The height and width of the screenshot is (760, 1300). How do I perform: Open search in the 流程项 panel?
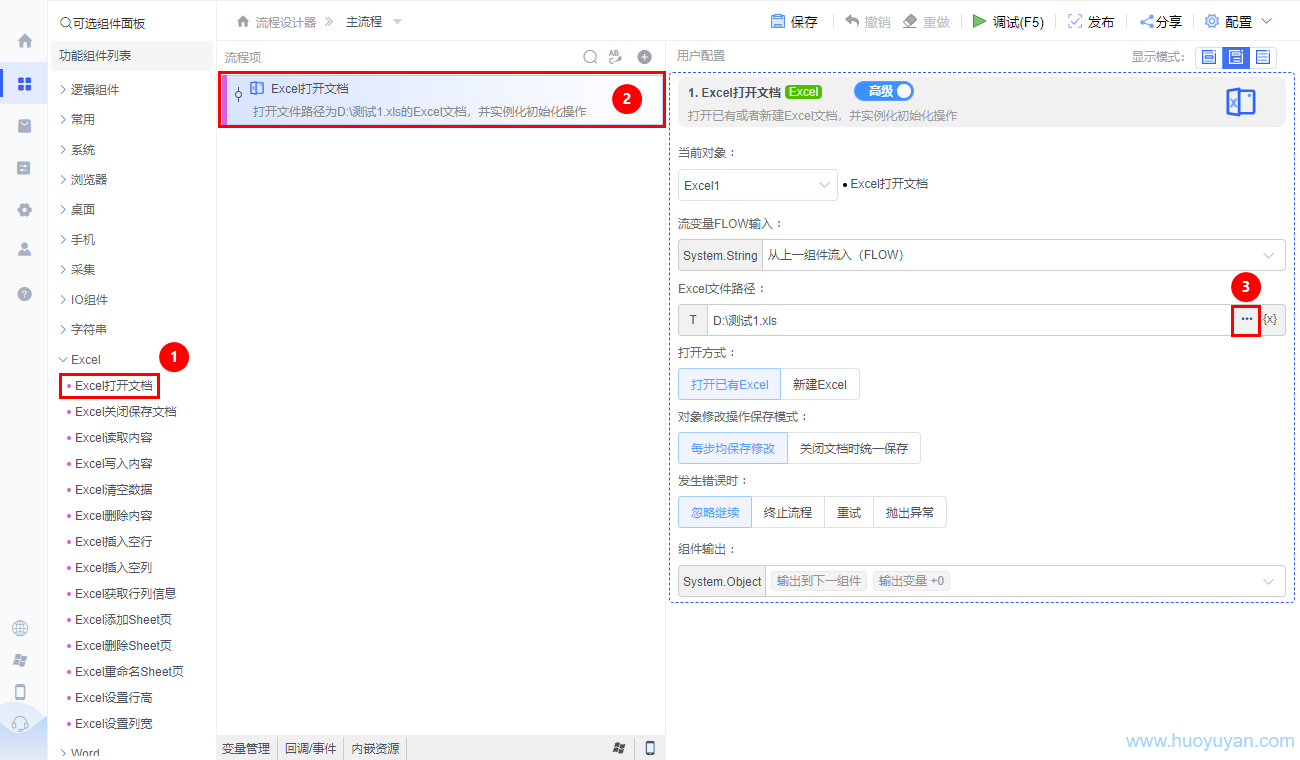click(x=590, y=57)
